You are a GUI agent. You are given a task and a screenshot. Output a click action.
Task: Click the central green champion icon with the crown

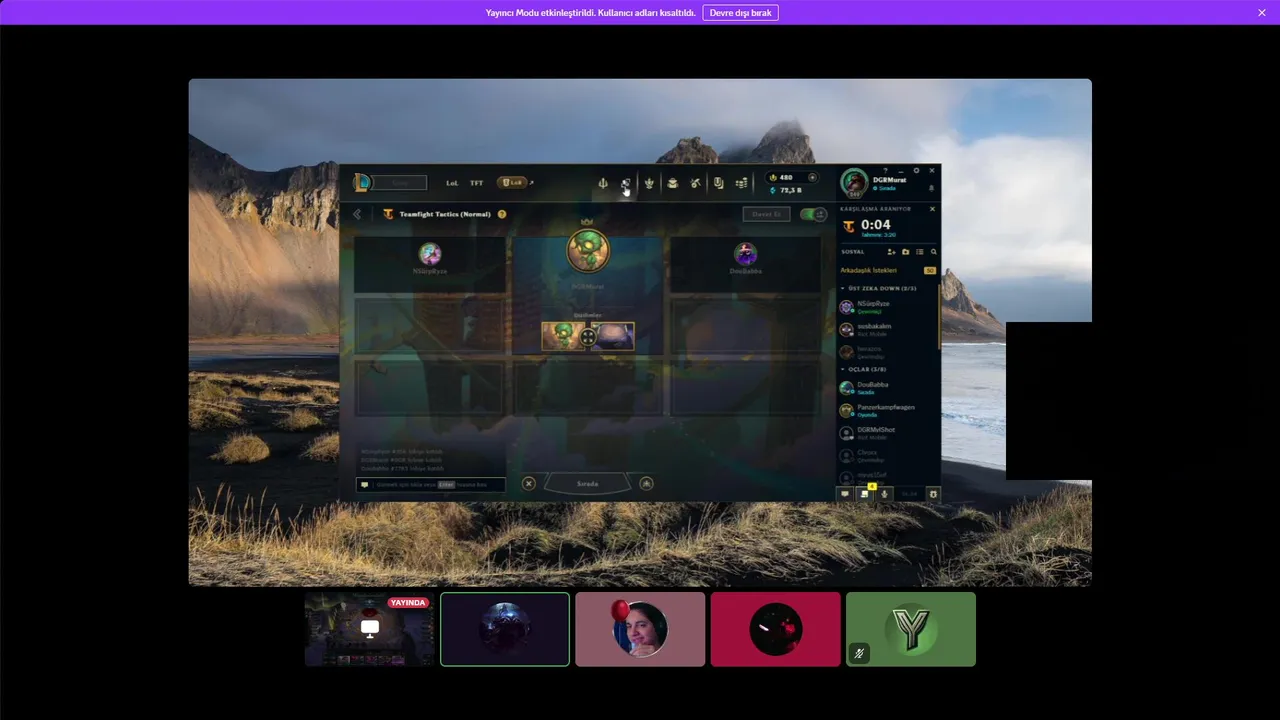tap(588, 251)
